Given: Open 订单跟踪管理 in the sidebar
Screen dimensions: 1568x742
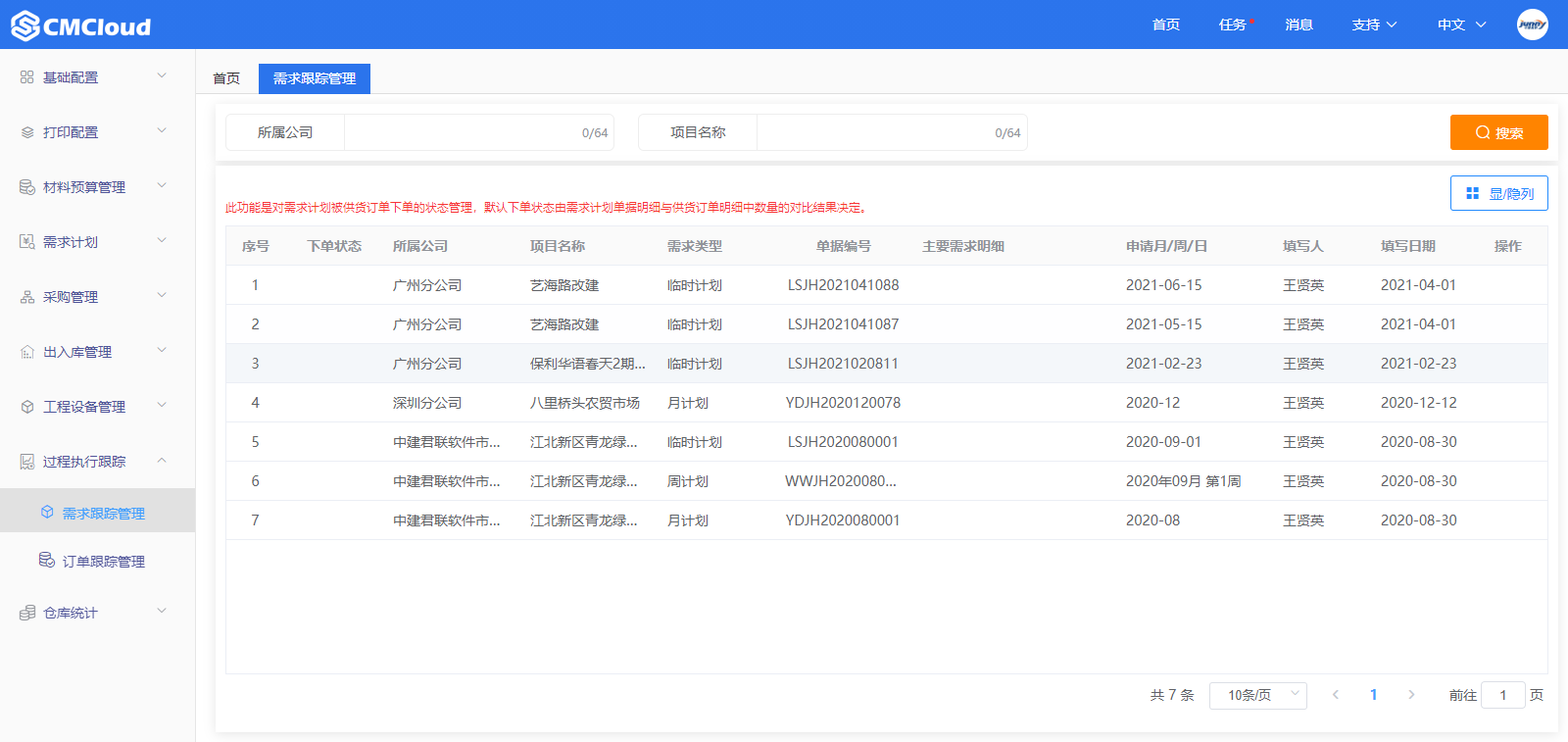Looking at the screenshot, I should pyautogui.click(x=97, y=561).
